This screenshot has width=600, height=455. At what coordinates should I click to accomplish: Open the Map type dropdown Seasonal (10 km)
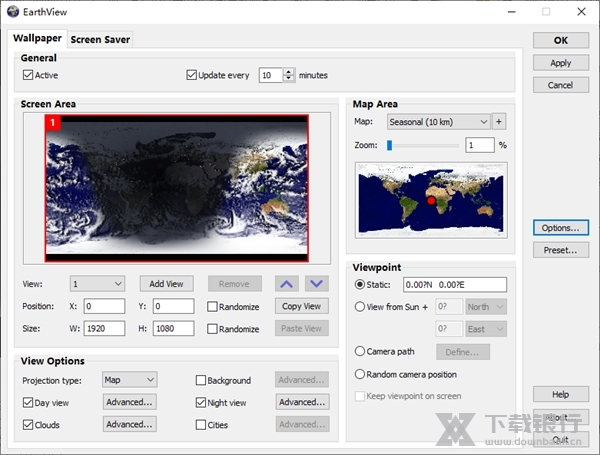pos(439,122)
